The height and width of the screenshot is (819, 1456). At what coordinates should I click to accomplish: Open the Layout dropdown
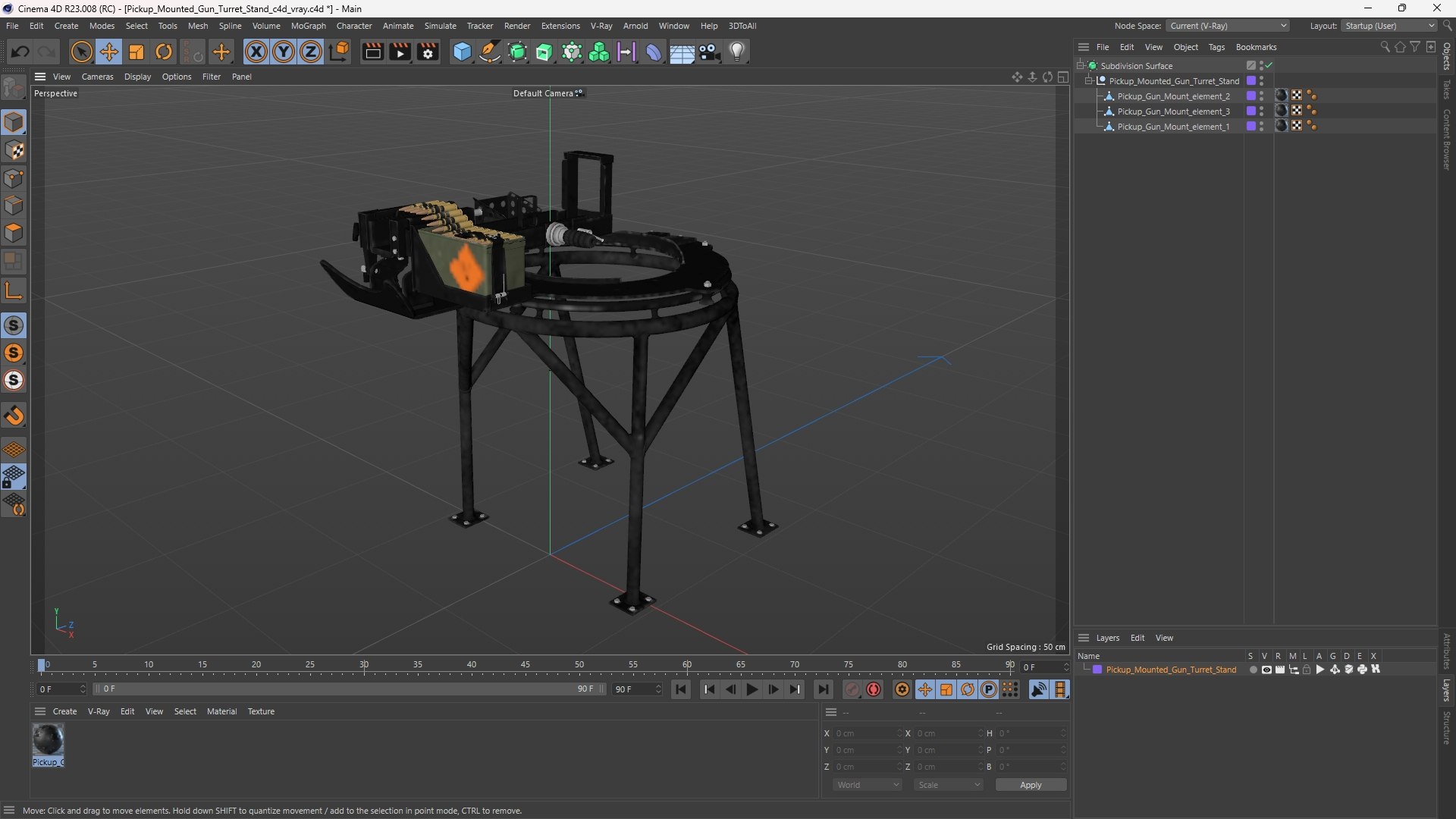tap(1390, 26)
